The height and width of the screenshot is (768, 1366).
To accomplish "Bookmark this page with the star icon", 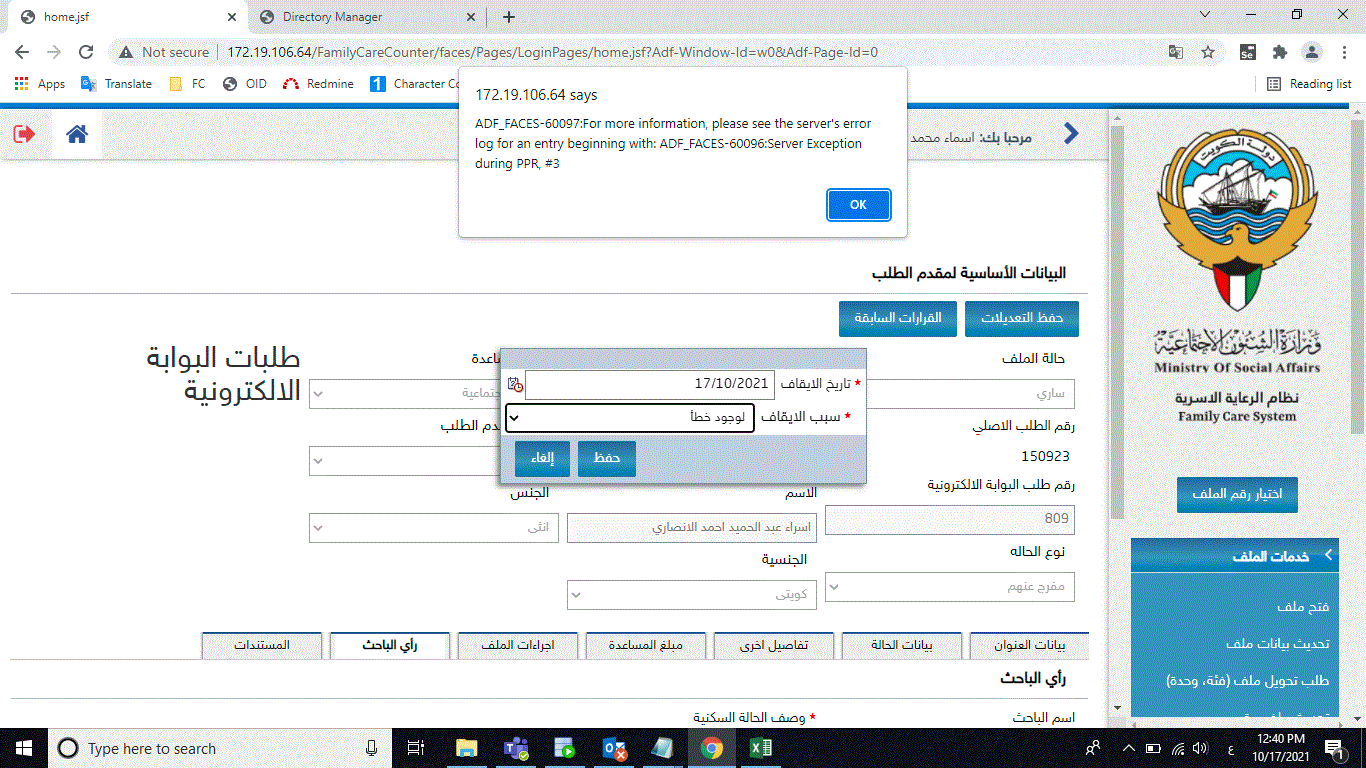I will (x=1207, y=52).
